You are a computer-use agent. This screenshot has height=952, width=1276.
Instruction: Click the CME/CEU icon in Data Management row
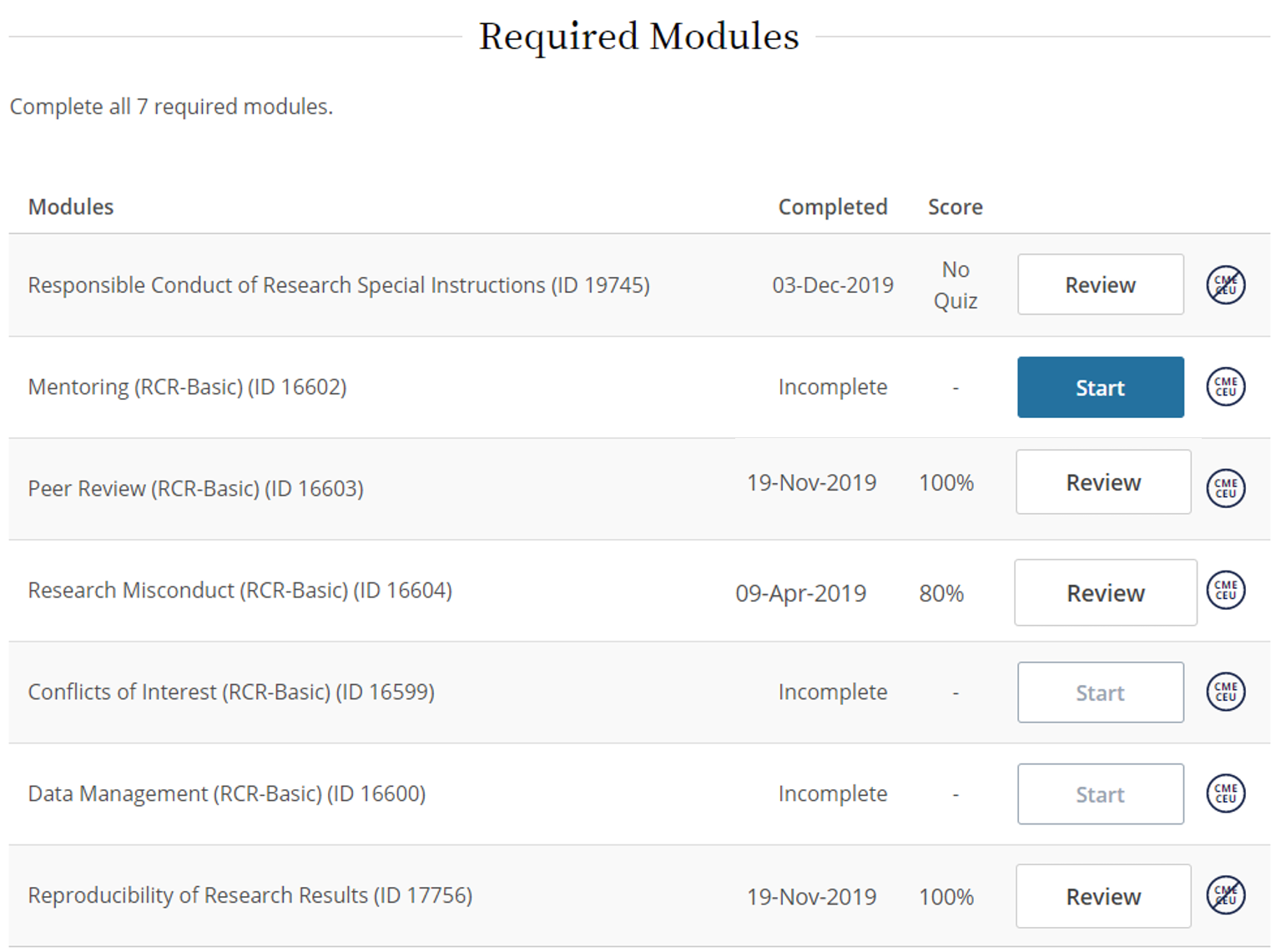(1225, 793)
